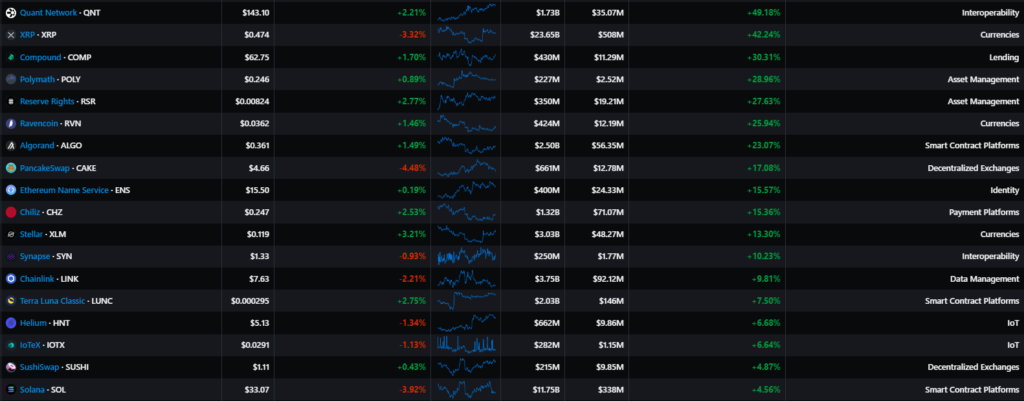The height and width of the screenshot is (401, 1024).
Task: Open the Solana asset link
Action: 32,389
